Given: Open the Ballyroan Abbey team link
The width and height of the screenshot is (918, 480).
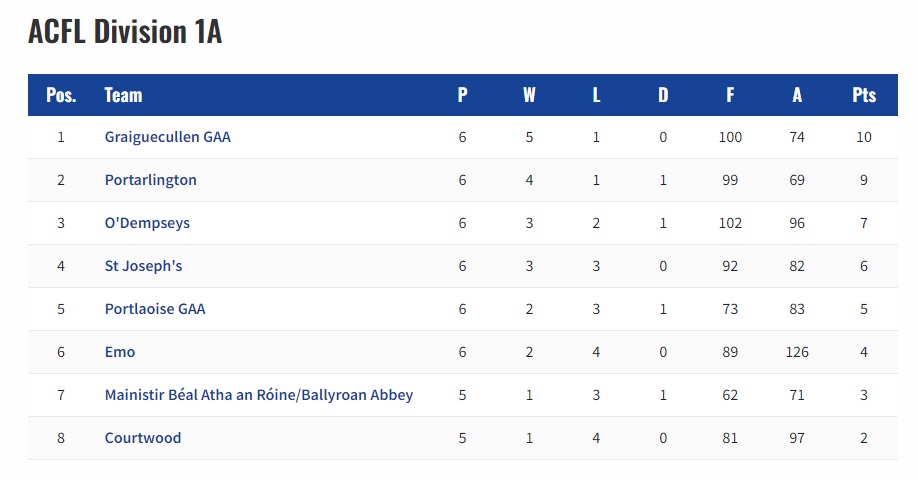Looking at the screenshot, I should pyautogui.click(x=259, y=395).
